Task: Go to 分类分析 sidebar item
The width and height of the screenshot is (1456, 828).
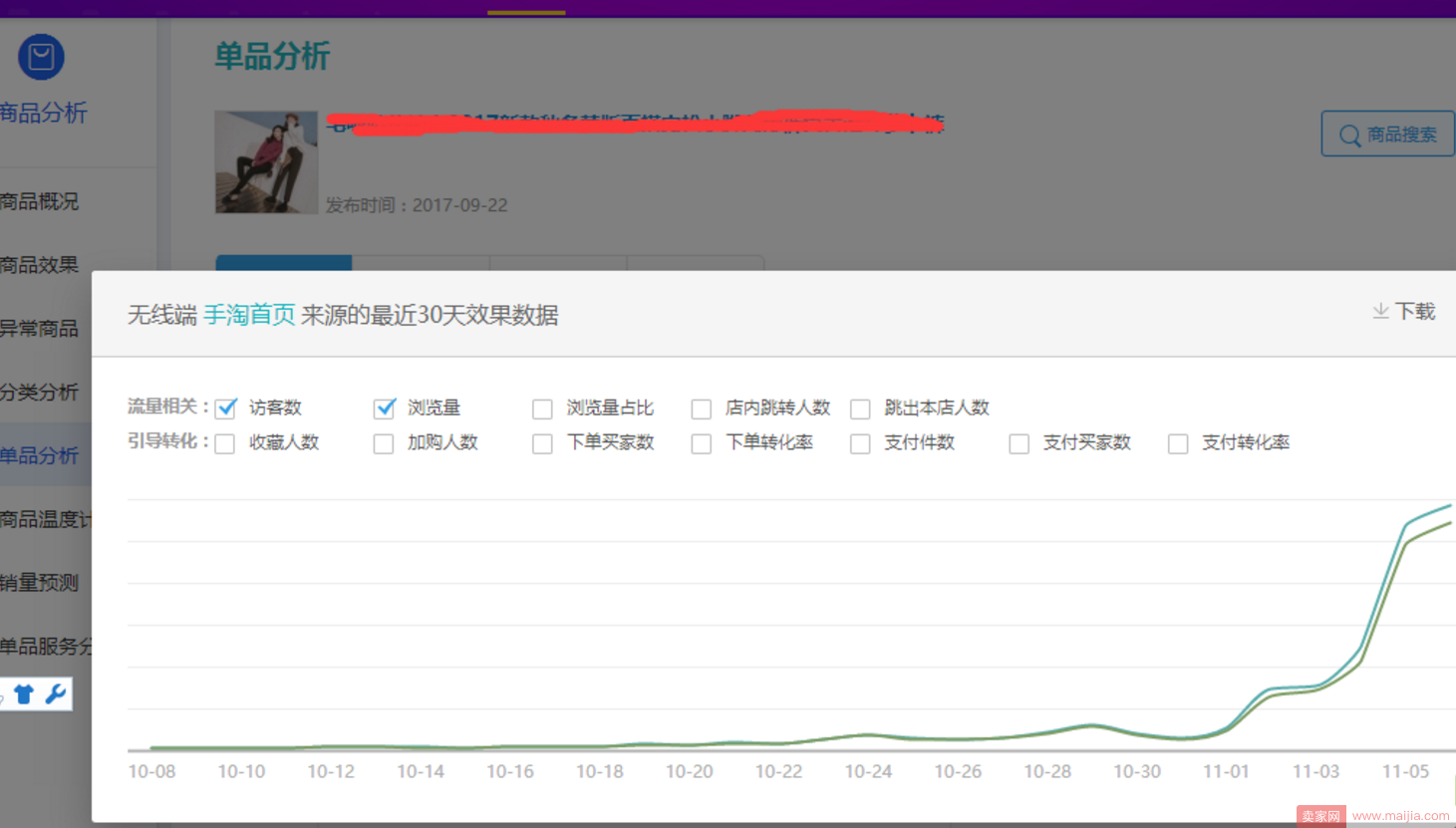Action: [x=40, y=393]
